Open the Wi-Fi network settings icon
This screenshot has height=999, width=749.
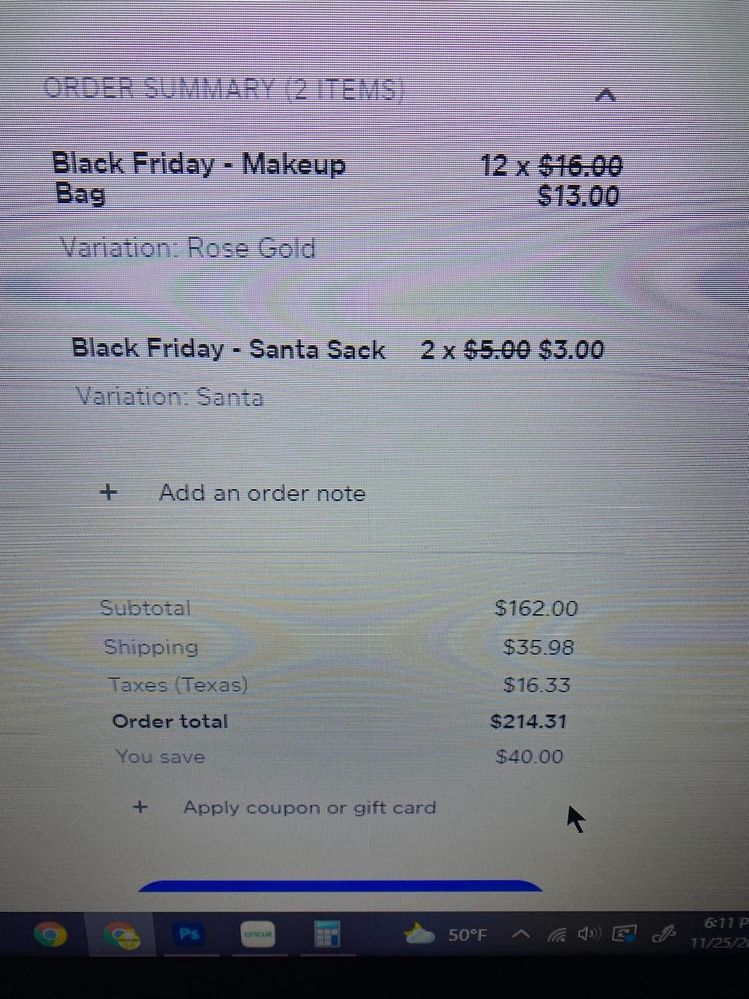tap(556, 936)
